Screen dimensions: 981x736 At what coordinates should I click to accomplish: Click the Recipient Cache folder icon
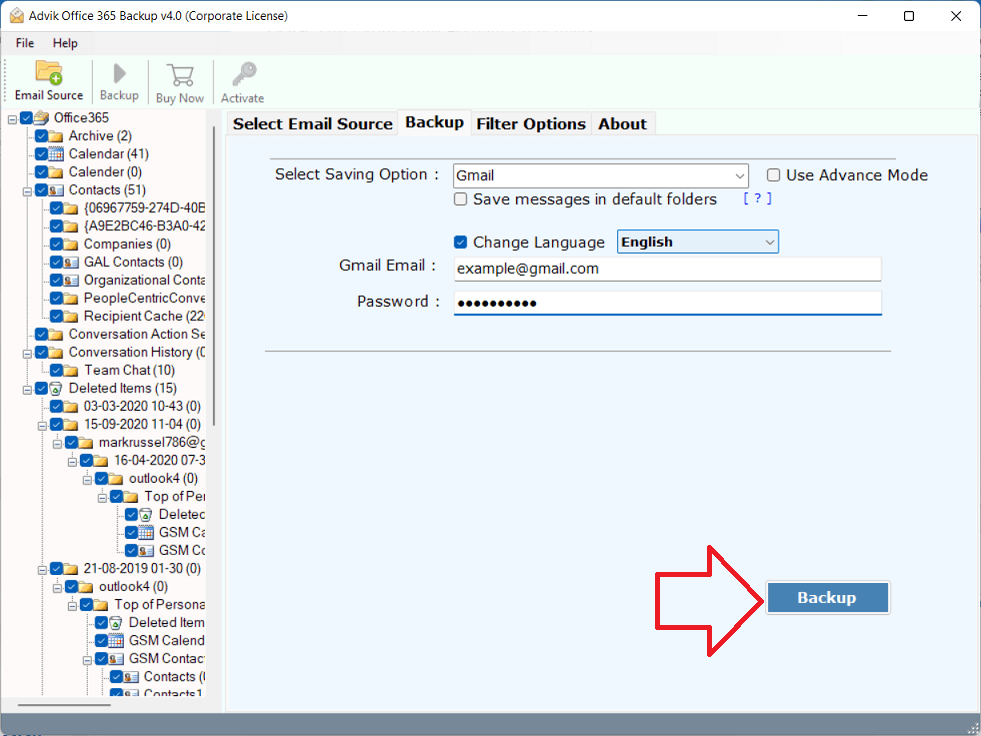tap(71, 317)
